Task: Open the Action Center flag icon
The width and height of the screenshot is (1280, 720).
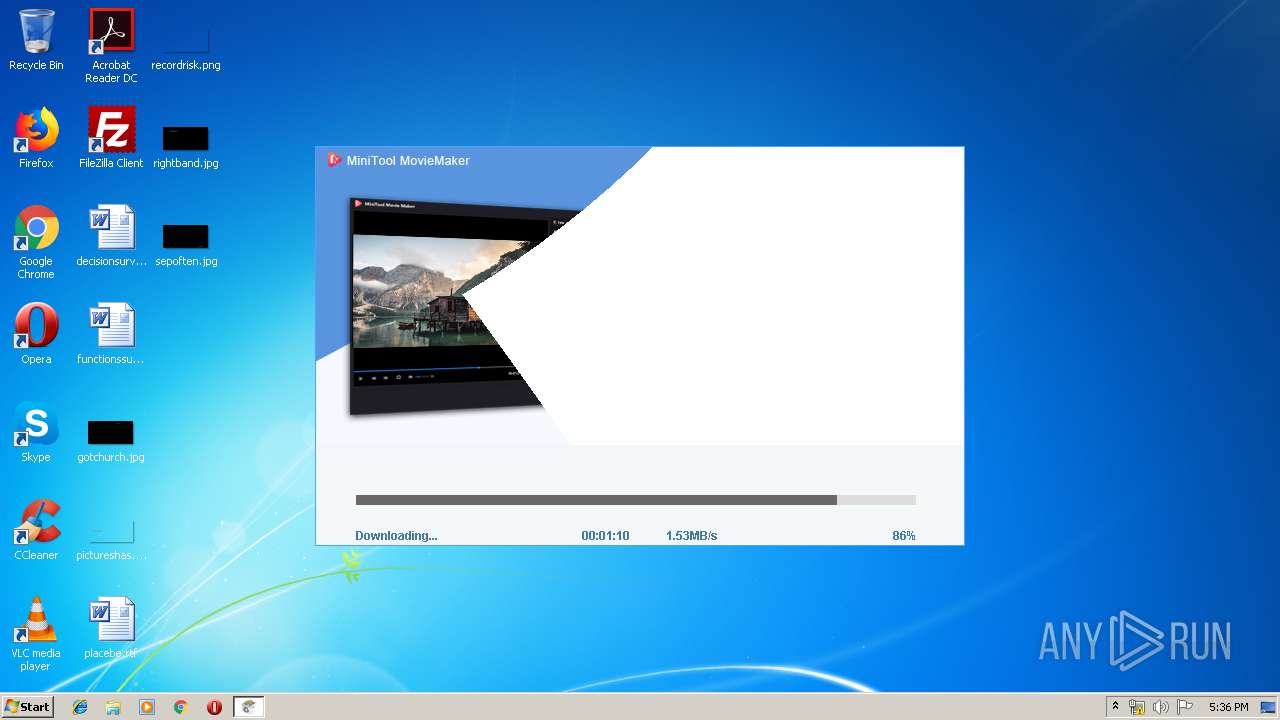Action: tap(1185, 707)
